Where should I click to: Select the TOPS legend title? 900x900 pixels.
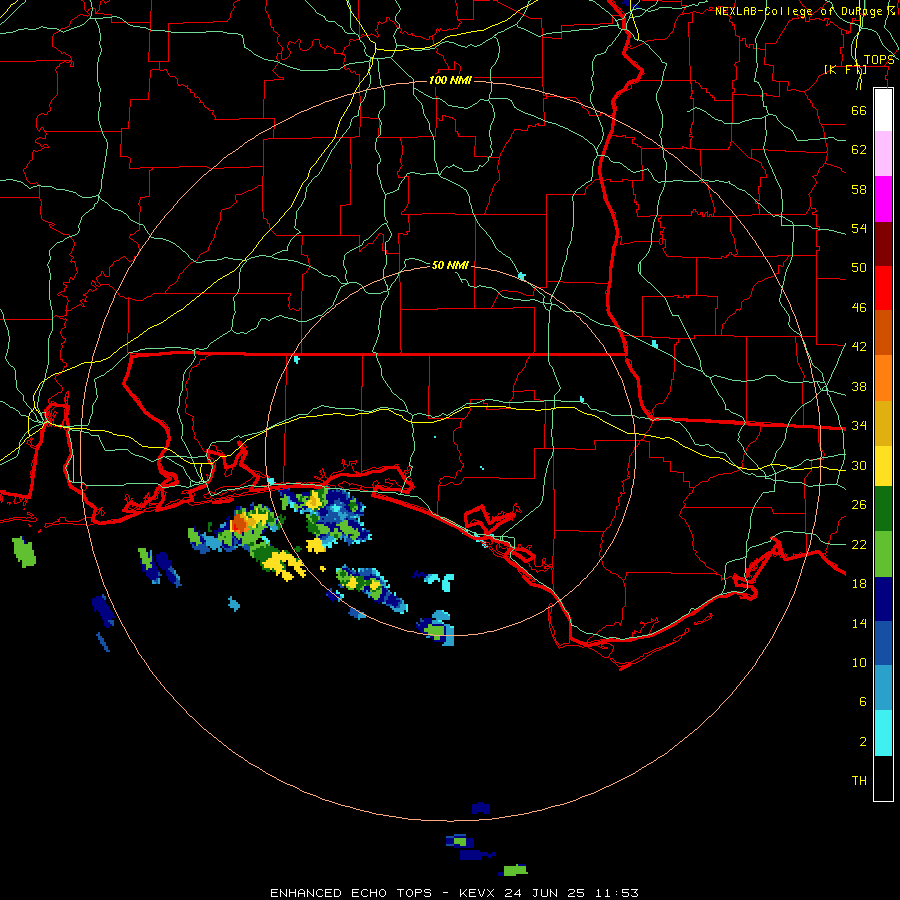879,60
